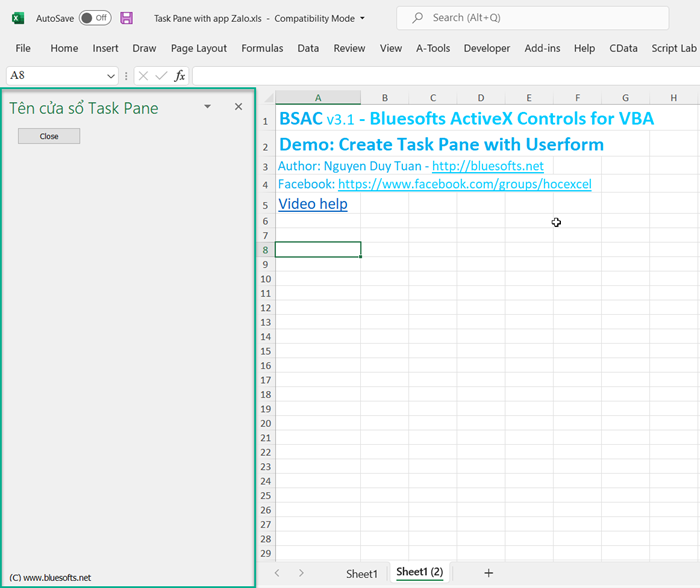The width and height of the screenshot is (700, 588).
Task: Add a new sheet with plus icon
Action: point(488,573)
